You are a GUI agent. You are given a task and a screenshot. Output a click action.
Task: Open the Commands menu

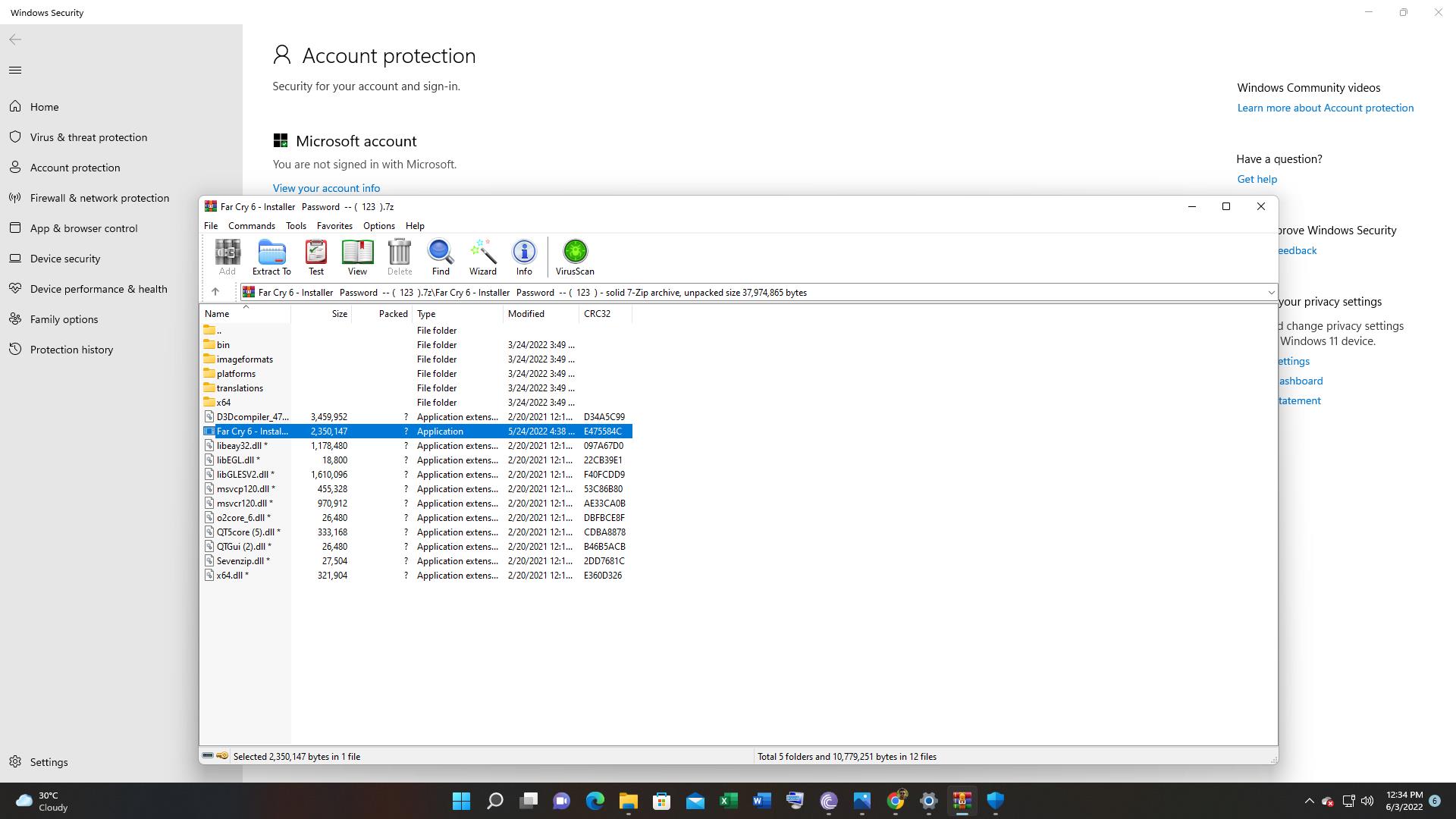click(251, 226)
